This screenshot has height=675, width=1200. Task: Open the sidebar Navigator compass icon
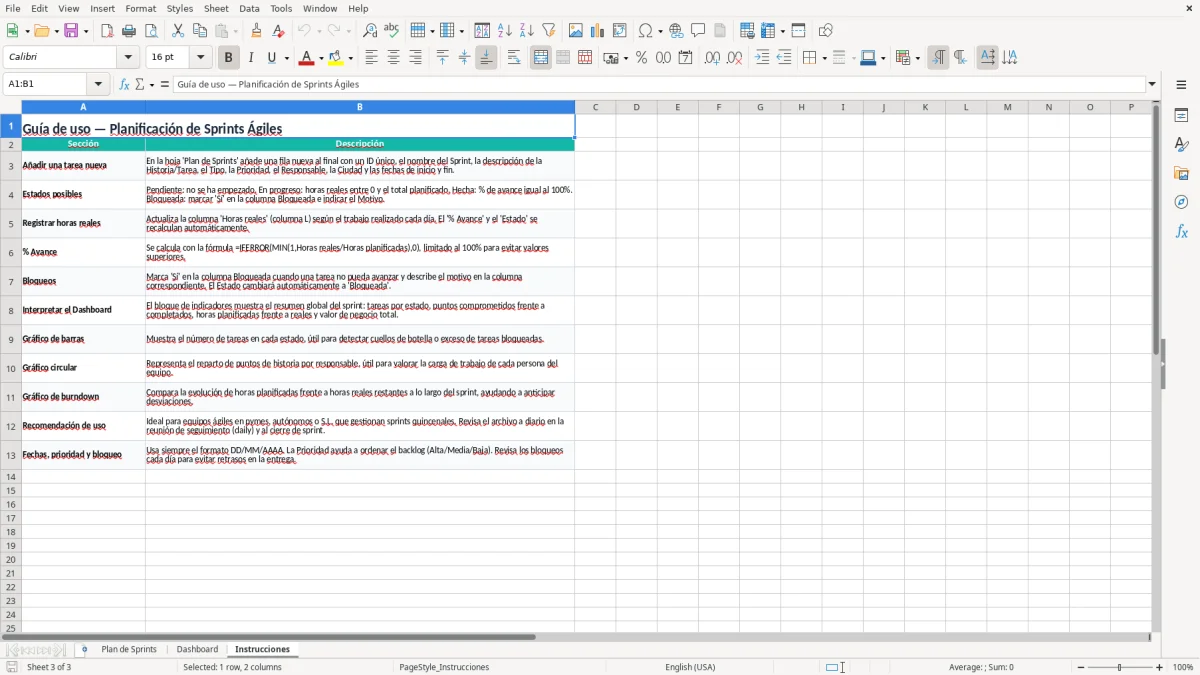(x=1181, y=202)
